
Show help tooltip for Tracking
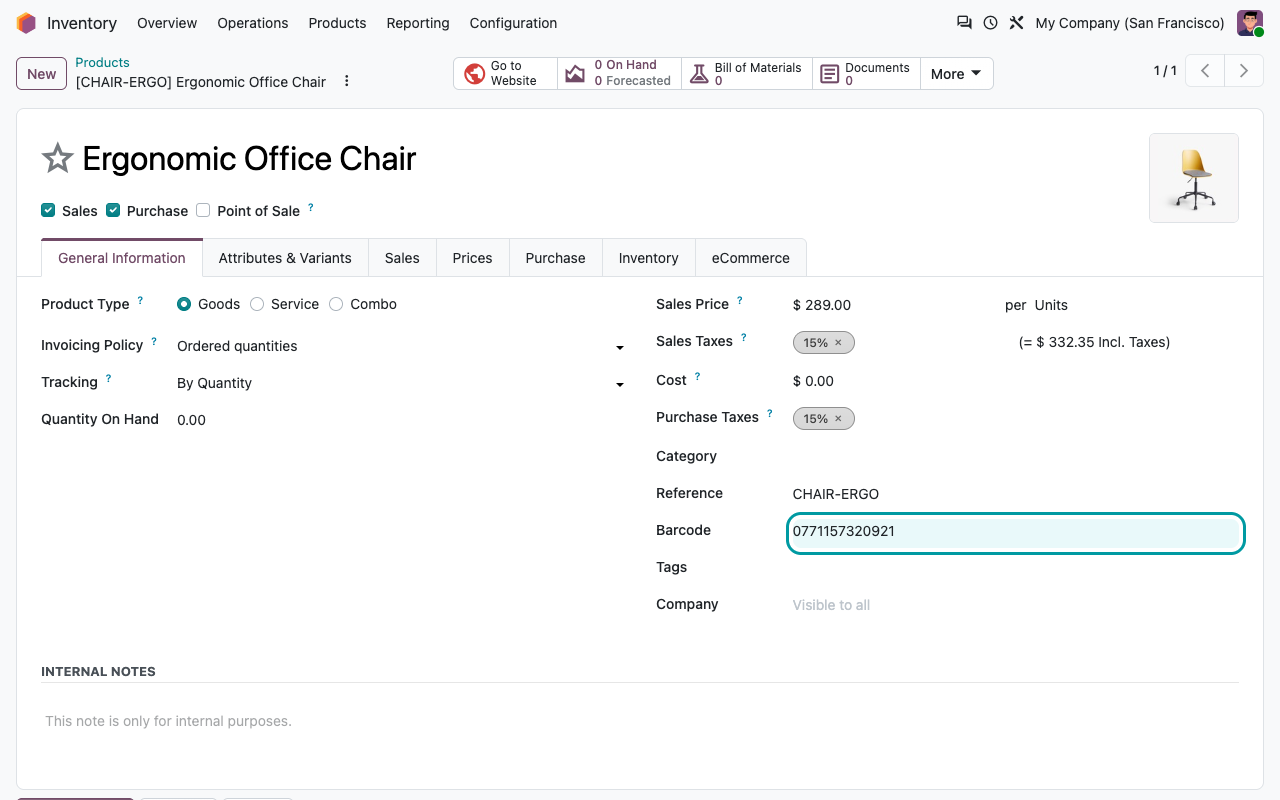[x=108, y=378]
